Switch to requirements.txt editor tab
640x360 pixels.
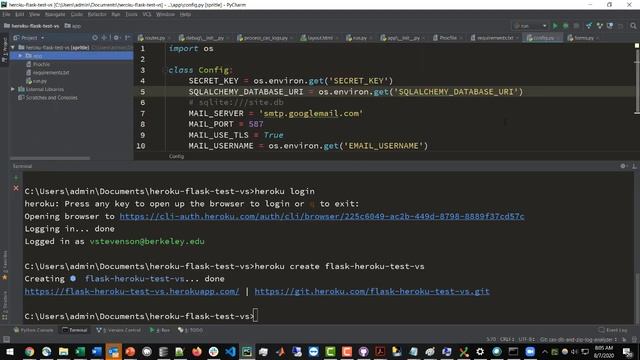tap(494, 38)
